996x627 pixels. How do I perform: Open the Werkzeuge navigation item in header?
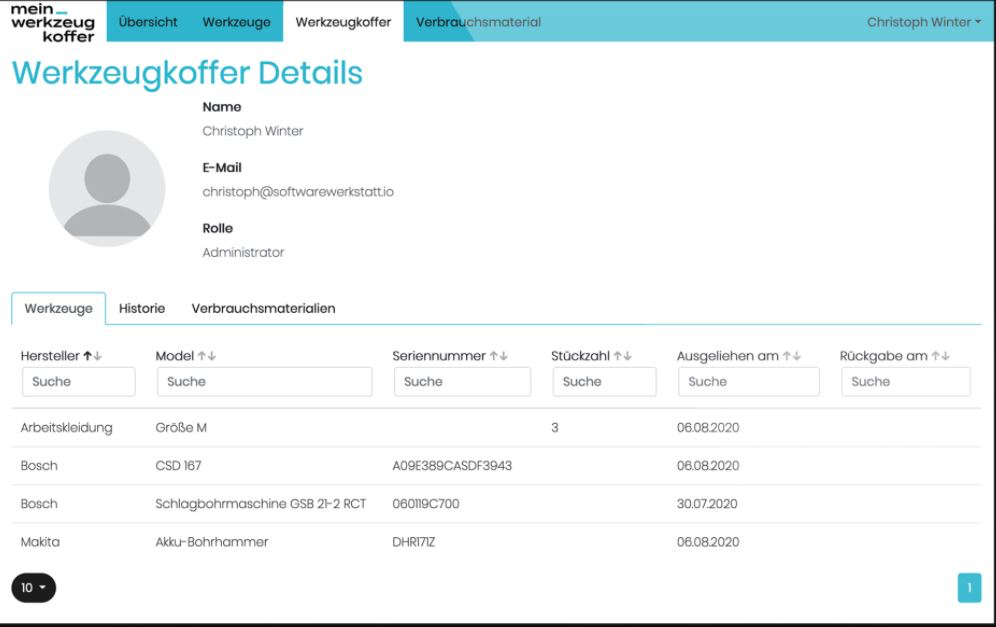click(236, 22)
